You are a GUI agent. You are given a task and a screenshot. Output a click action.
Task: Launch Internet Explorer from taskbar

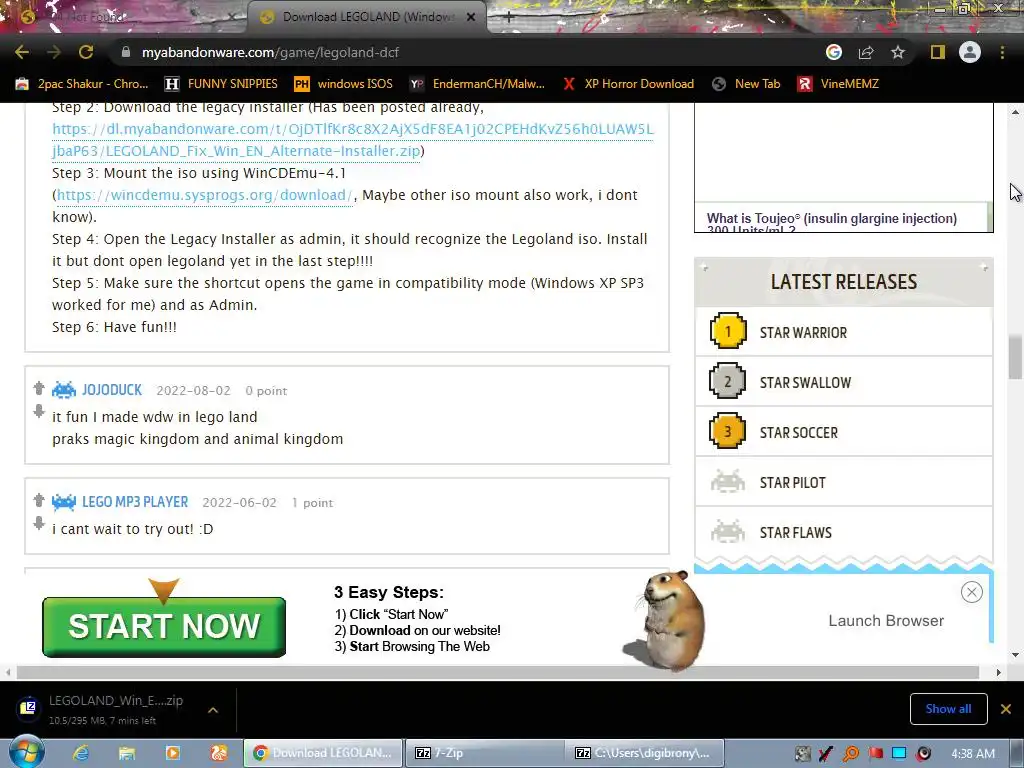[81, 753]
